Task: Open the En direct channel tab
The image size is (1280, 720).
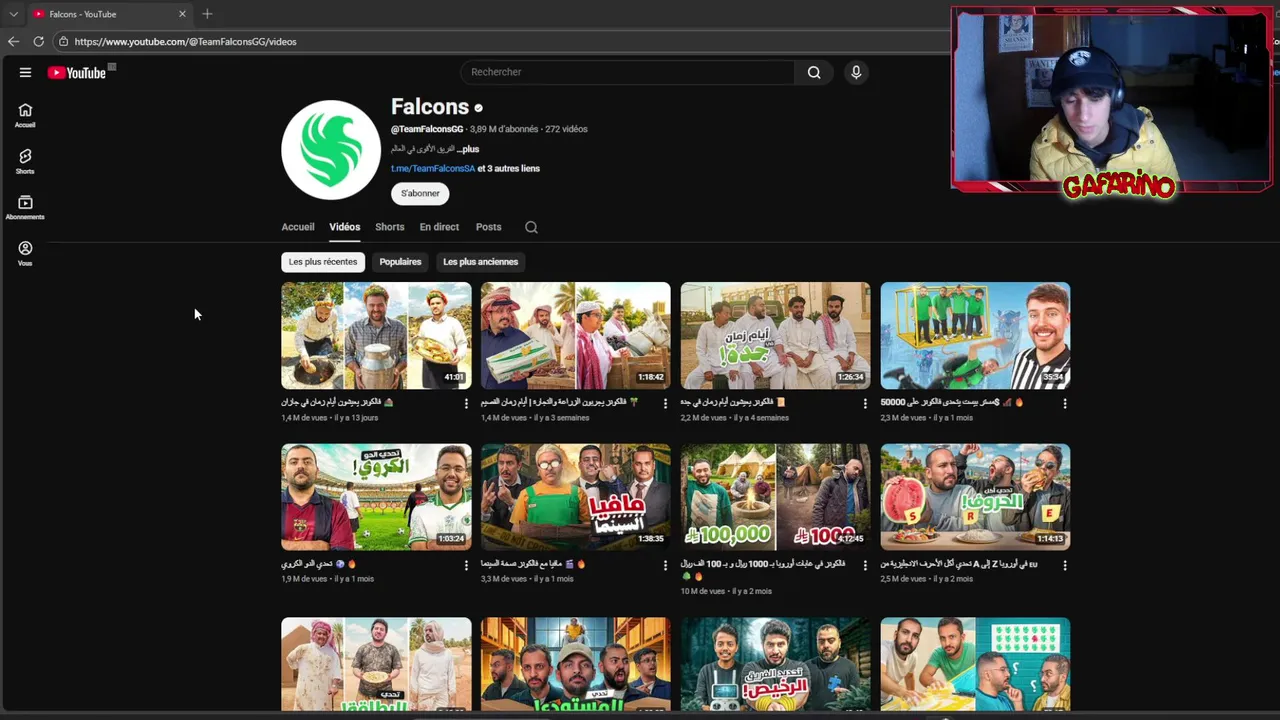Action: point(439,227)
